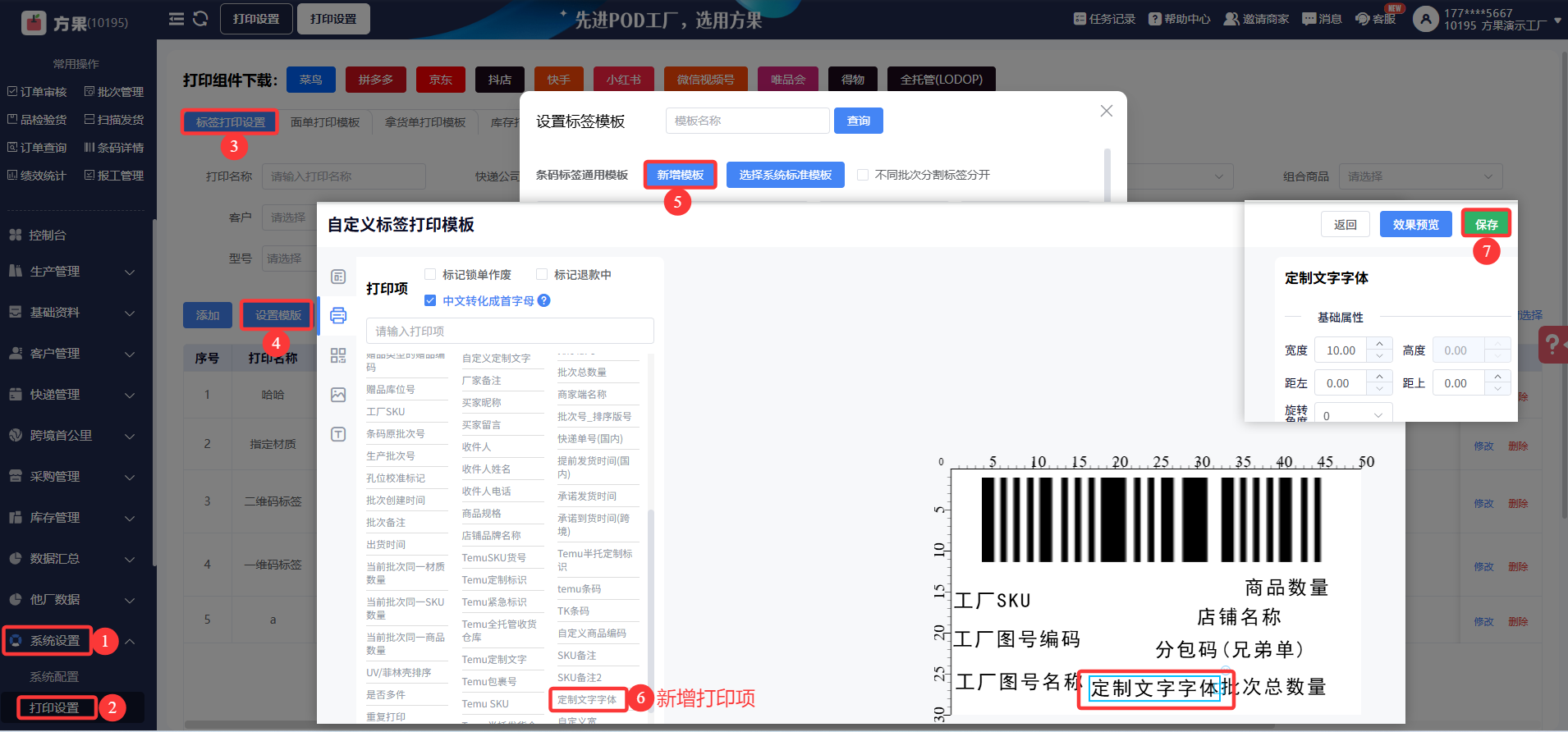This screenshot has height=732, width=1568.
Task: Uncheck the 中文转化成首字母 checkbox
Action: [x=430, y=300]
